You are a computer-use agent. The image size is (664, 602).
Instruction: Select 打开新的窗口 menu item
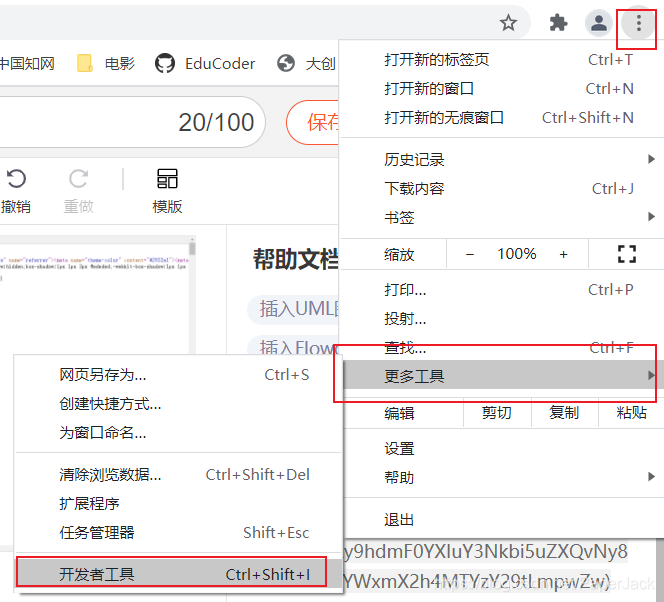click(502, 88)
